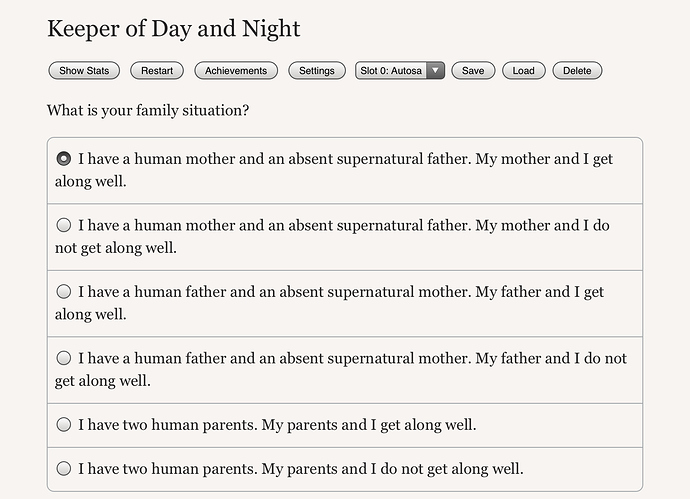Select radio for human mother, not getting along
This screenshot has height=499, width=690.
pyautogui.click(x=64, y=226)
